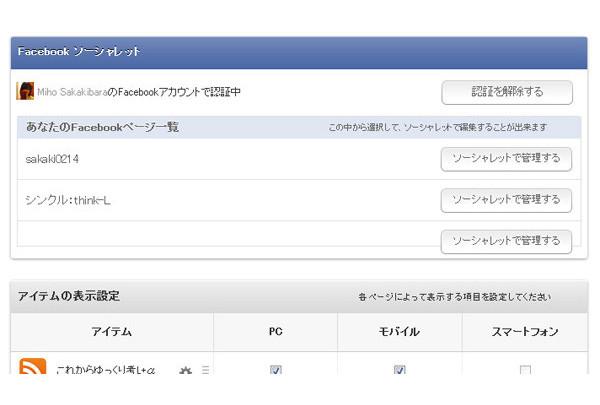Image resolution: width=600 pixels, height=405 pixels.
Task: Click the スマートフォン column header
Action: tap(525, 332)
